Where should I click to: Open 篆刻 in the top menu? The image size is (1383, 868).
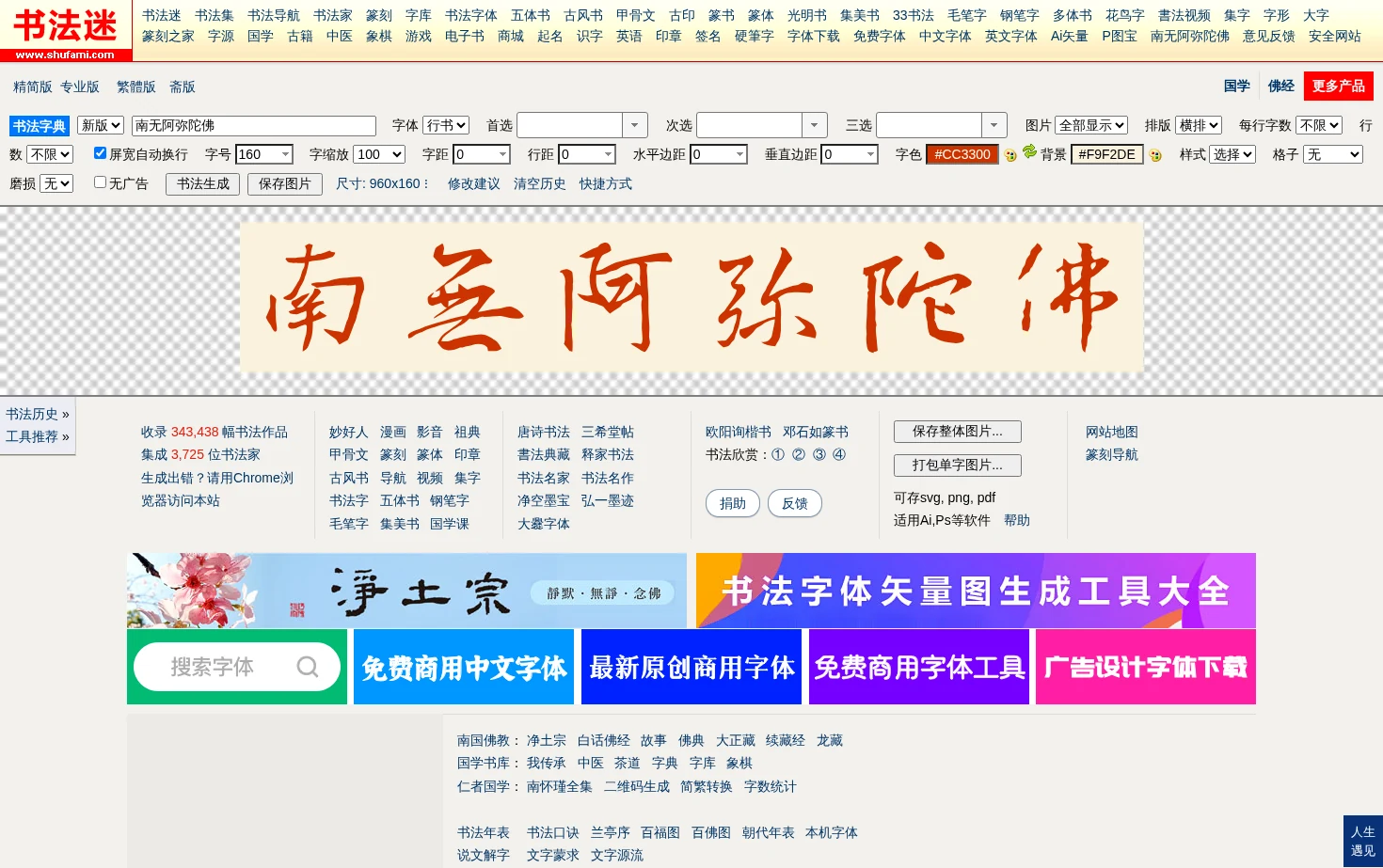pos(379,15)
